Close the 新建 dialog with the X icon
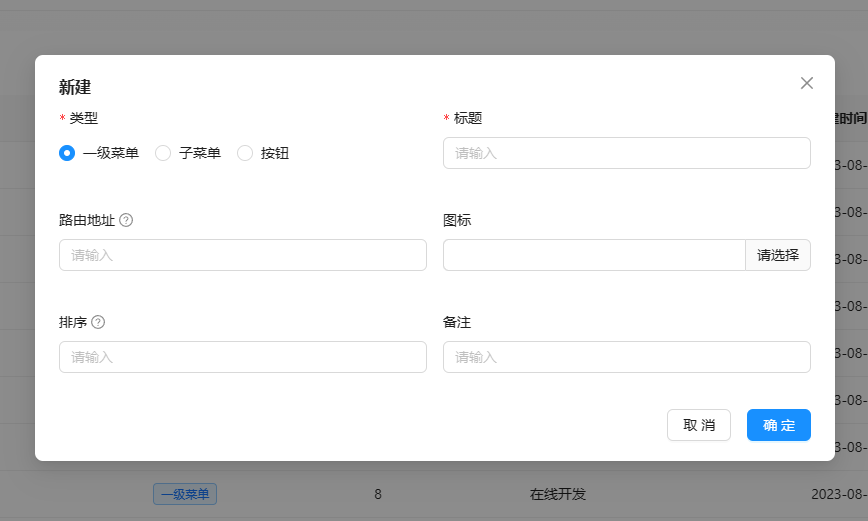 pyautogui.click(x=807, y=83)
